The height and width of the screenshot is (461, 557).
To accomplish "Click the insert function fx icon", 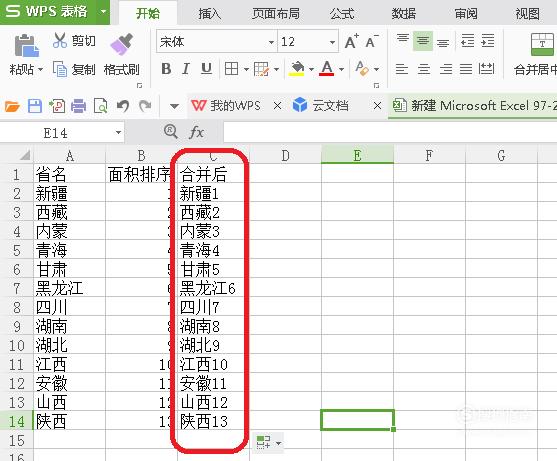I will 196,132.
